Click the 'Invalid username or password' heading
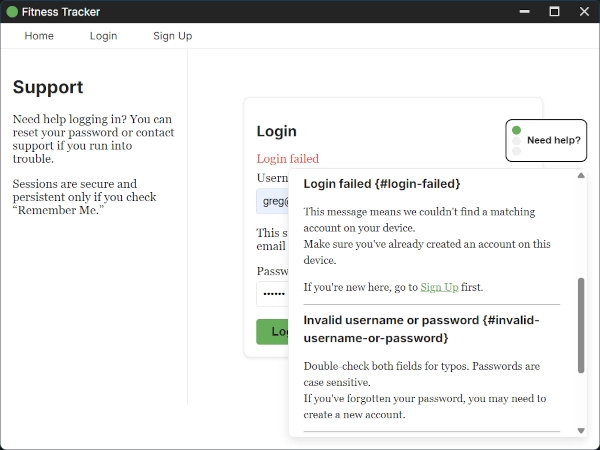Screen dimensions: 600x450 (421, 329)
